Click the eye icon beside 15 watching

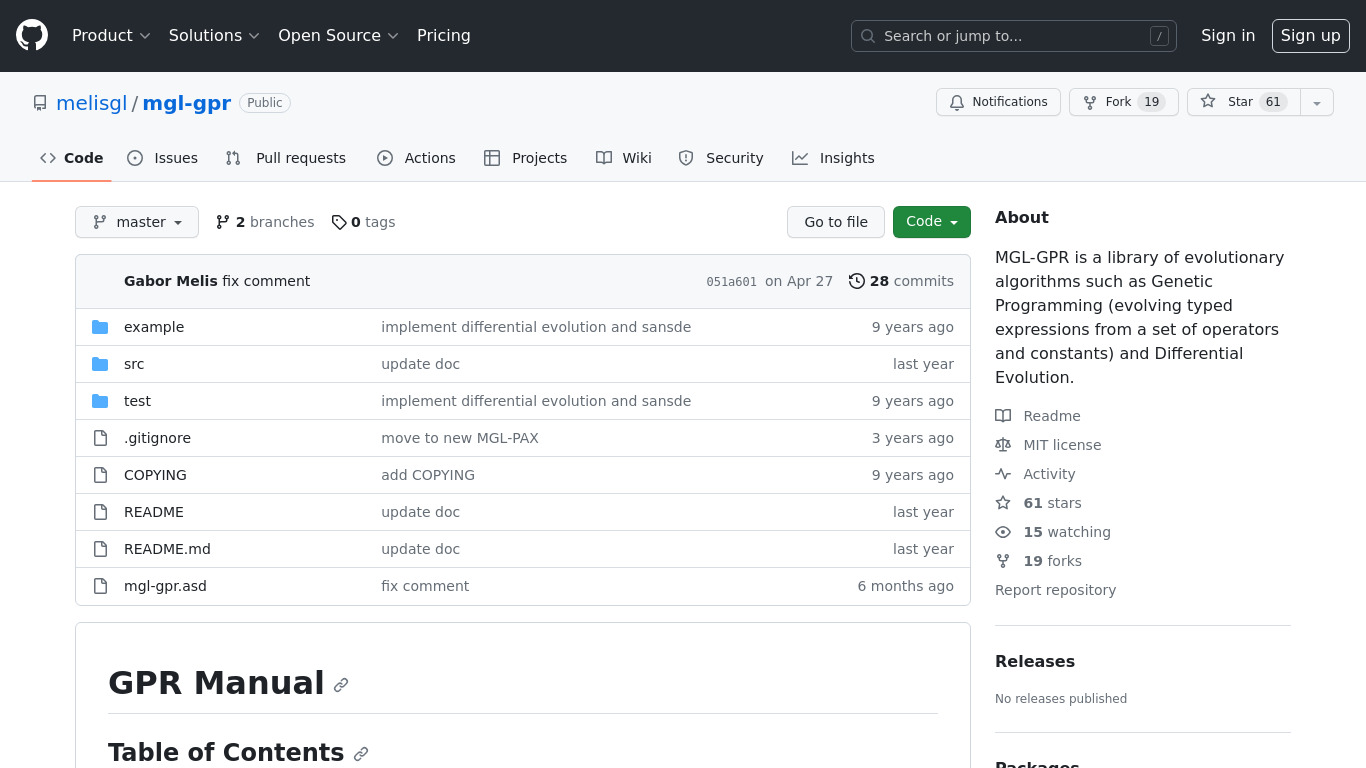(1003, 532)
